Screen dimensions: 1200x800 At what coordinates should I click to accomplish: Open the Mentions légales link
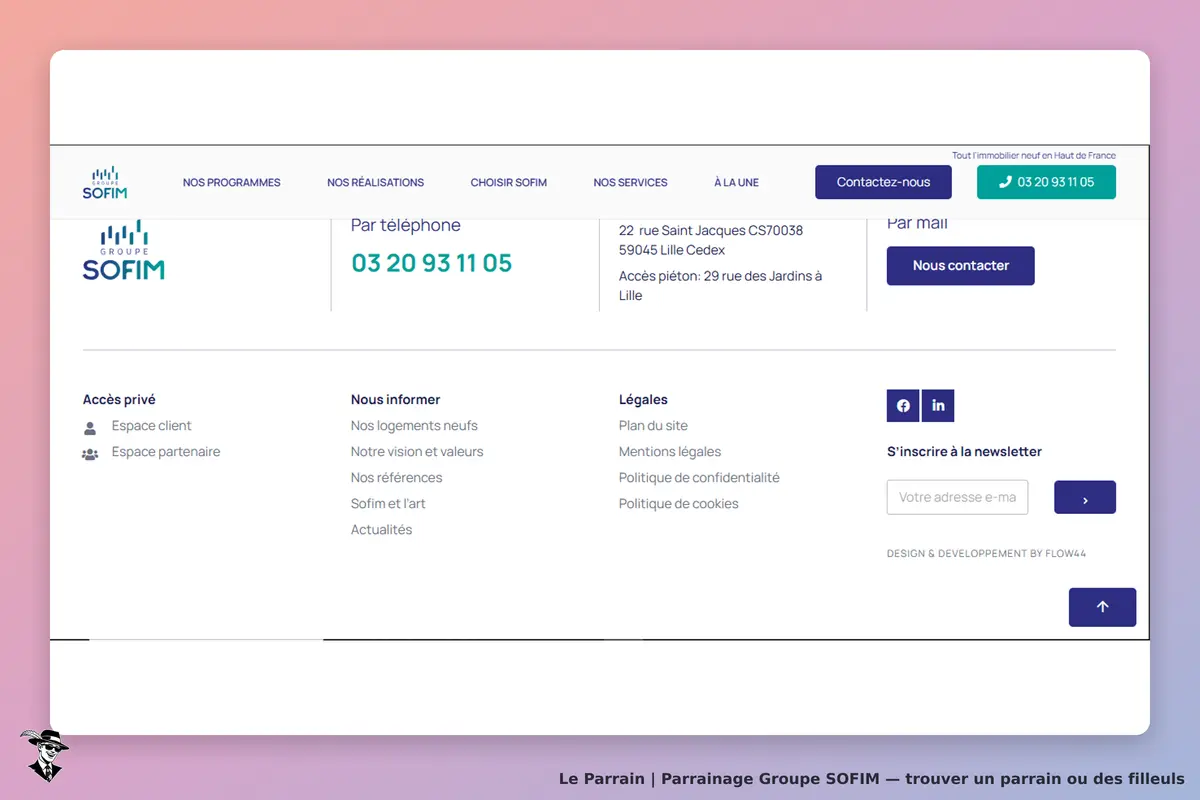tap(670, 452)
